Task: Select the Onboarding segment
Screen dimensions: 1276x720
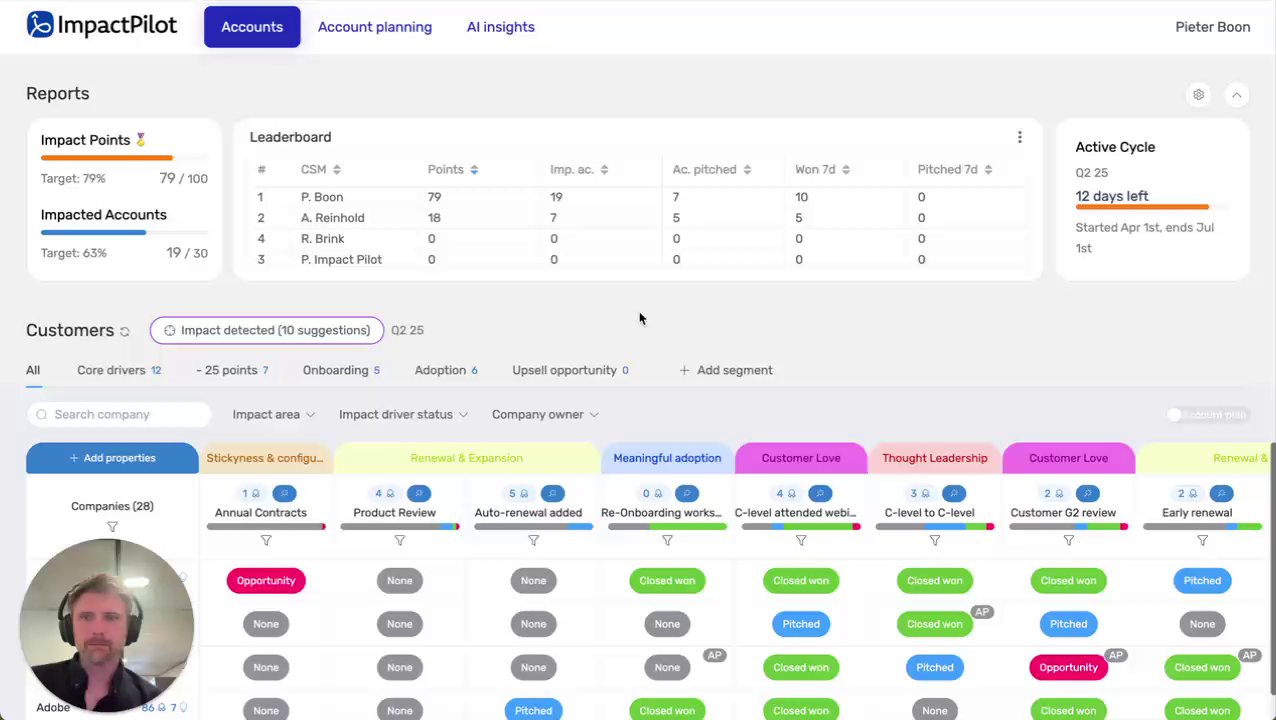Action: (341, 370)
